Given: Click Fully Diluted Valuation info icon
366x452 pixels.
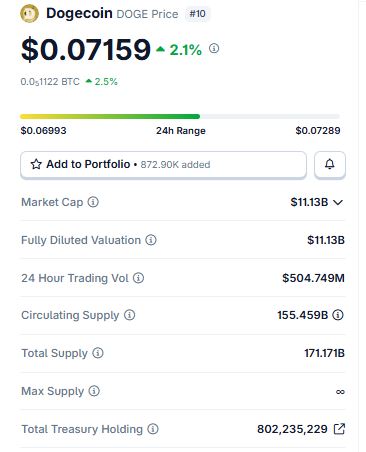Looking at the screenshot, I should [151, 240].
